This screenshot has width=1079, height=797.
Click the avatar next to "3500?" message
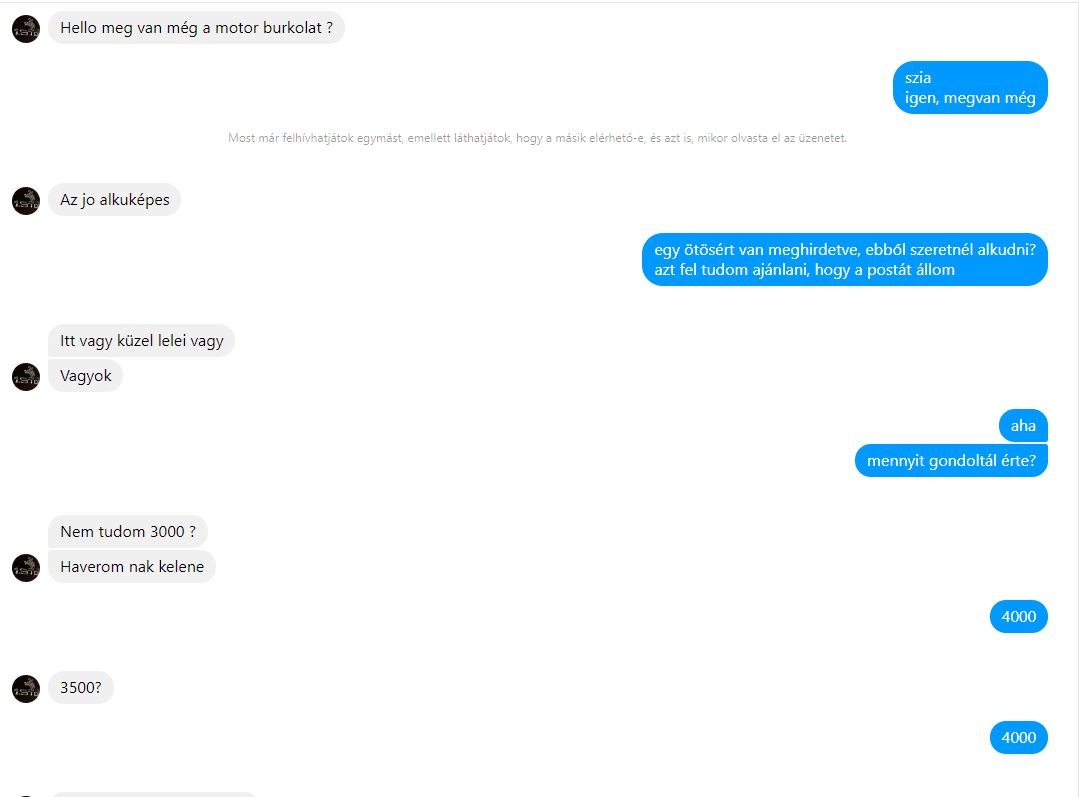[26, 688]
